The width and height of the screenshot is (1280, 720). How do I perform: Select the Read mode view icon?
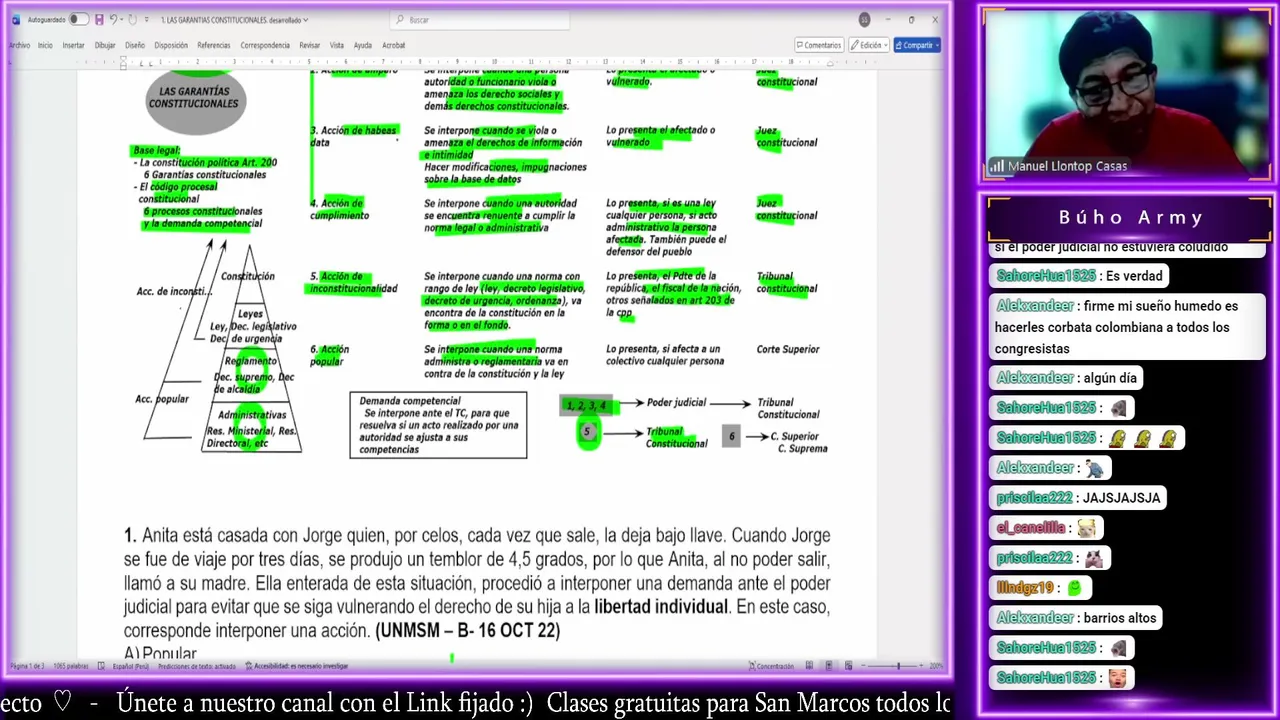809,666
